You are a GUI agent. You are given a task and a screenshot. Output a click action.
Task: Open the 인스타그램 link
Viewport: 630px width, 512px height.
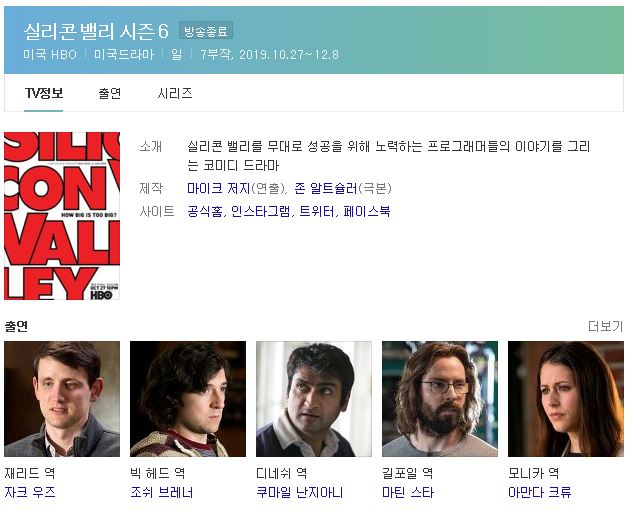coord(261,211)
